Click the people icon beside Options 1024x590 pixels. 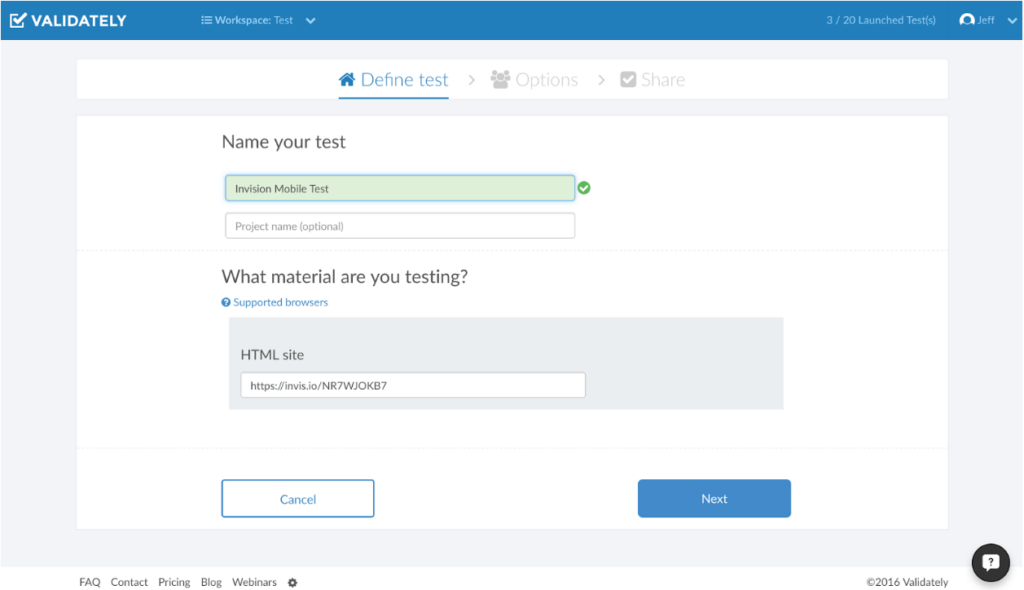click(x=500, y=80)
